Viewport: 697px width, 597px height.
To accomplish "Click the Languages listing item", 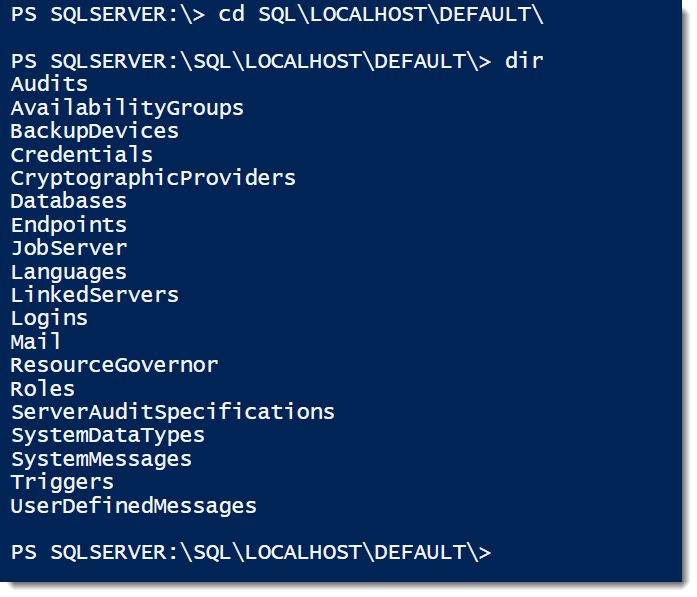I will pyautogui.click(x=69, y=272).
